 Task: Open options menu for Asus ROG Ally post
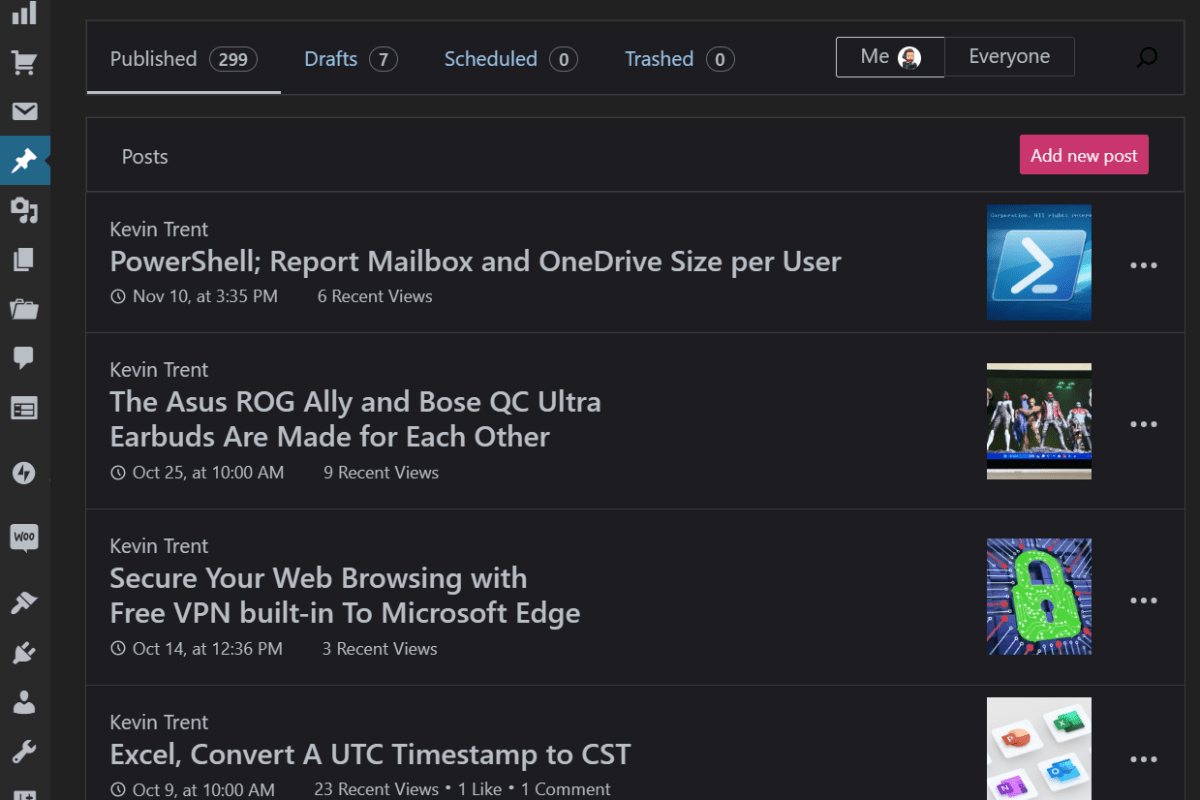[1143, 424]
